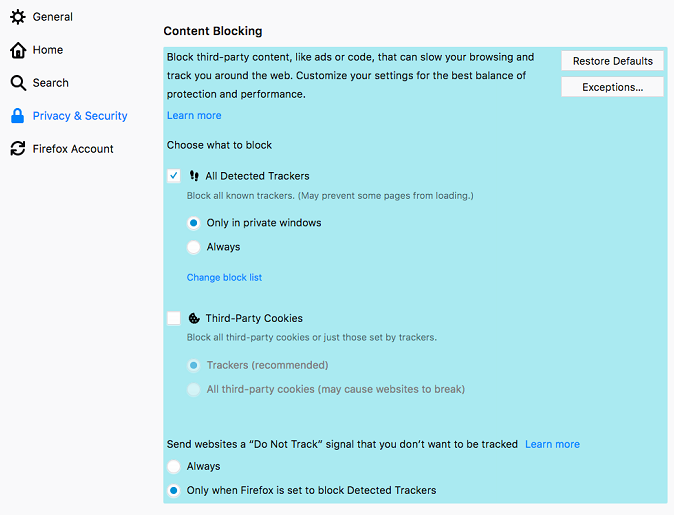Go to Firefox Account settings

tap(73, 149)
